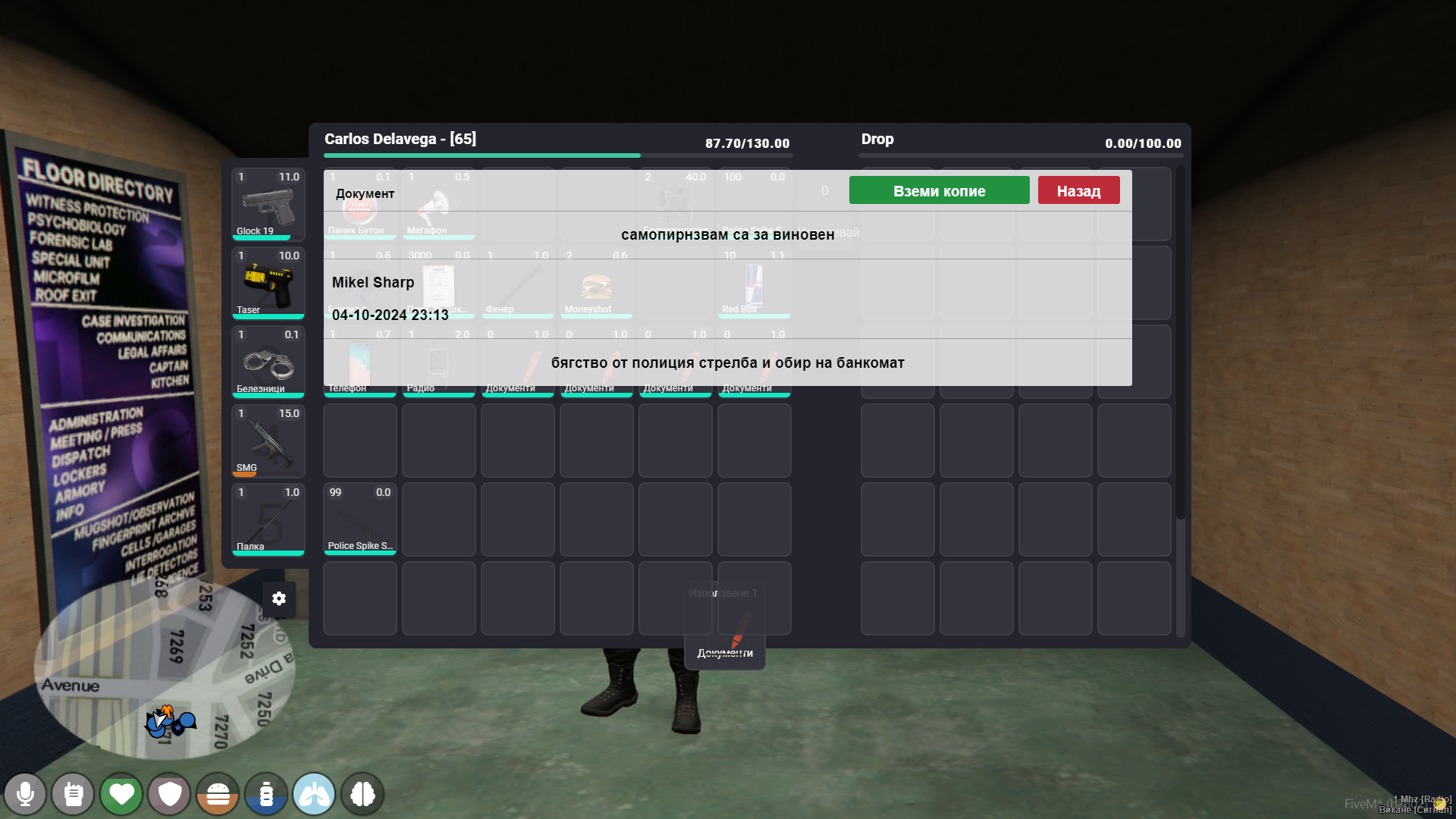Click the Drop panel header
1456x819 pixels.
point(877,140)
